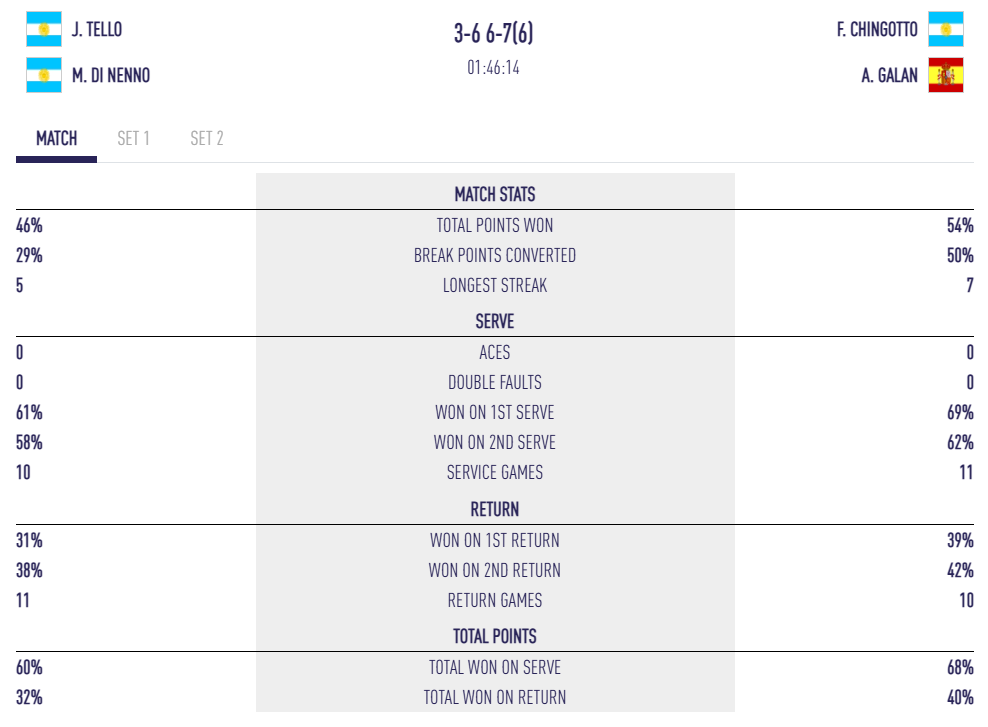Click the 01:46:14 match duration
The height and width of the screenshot is (727, 988).
click(494, 68)
